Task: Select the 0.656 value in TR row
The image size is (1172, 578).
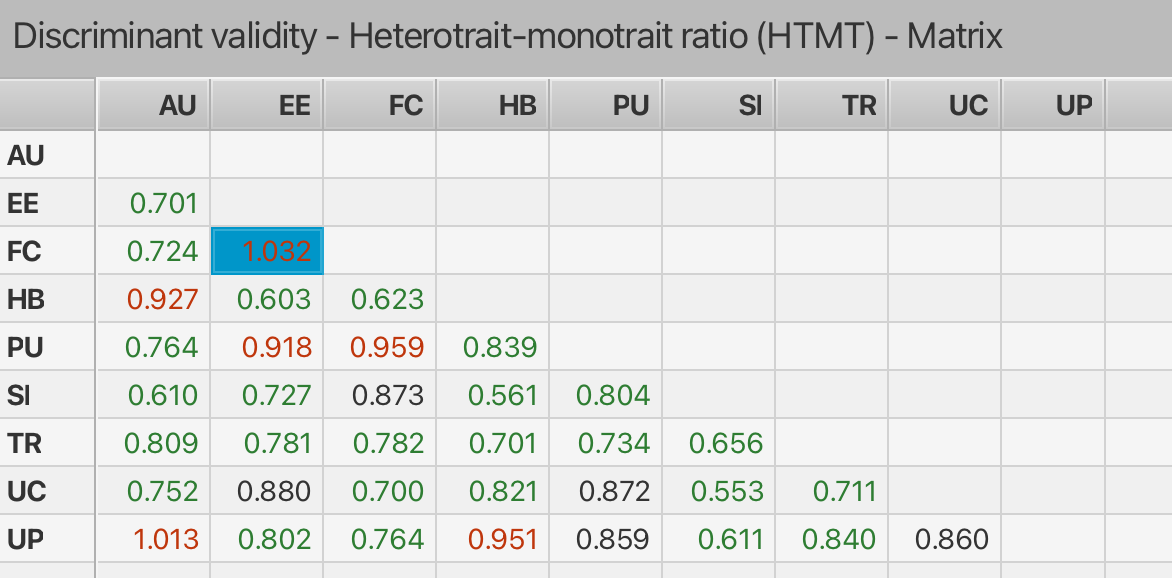Action: [x=728, y=443]
